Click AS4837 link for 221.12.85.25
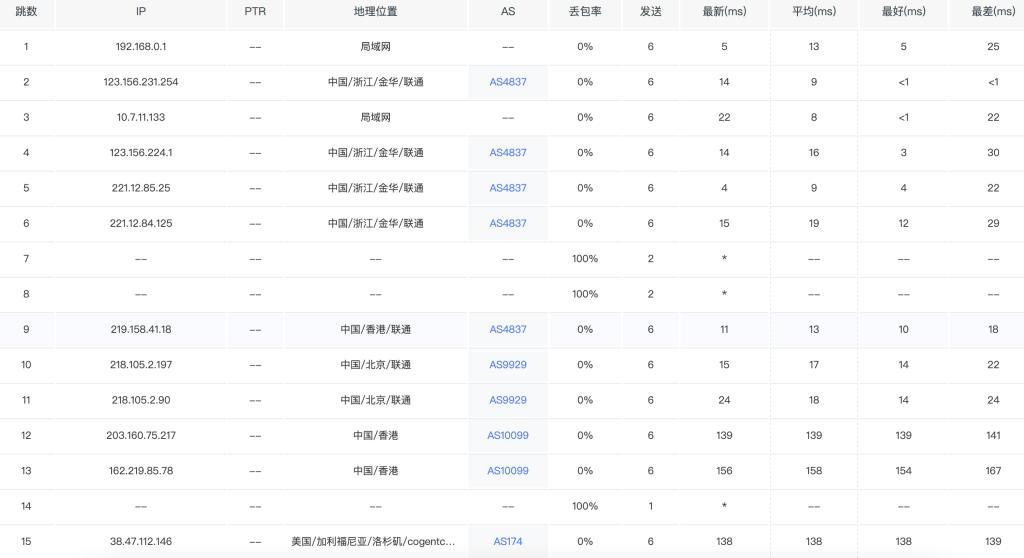Image resolution: width=1024 pixels, height=558 pixels. pos(507,188)
